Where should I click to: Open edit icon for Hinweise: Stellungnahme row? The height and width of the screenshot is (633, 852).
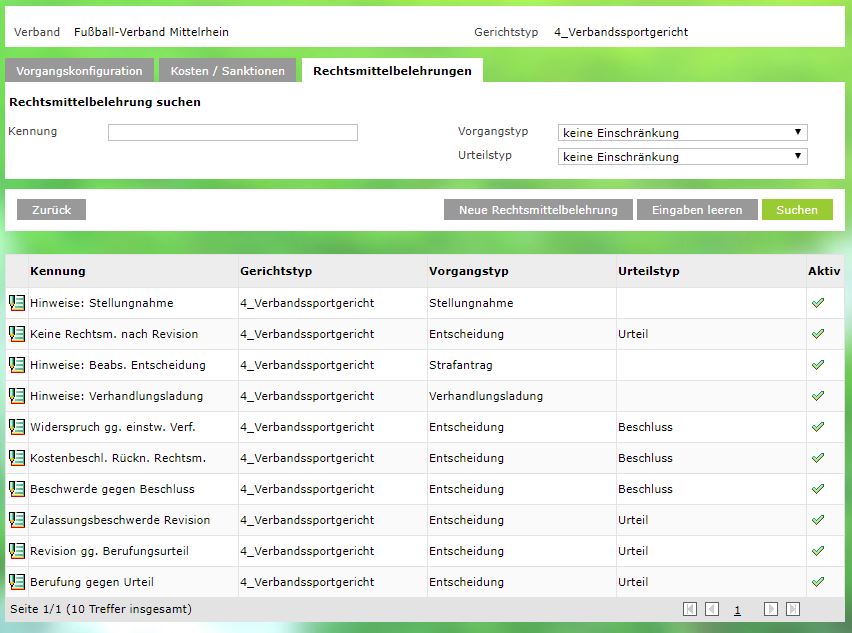[x=17, y=303]
